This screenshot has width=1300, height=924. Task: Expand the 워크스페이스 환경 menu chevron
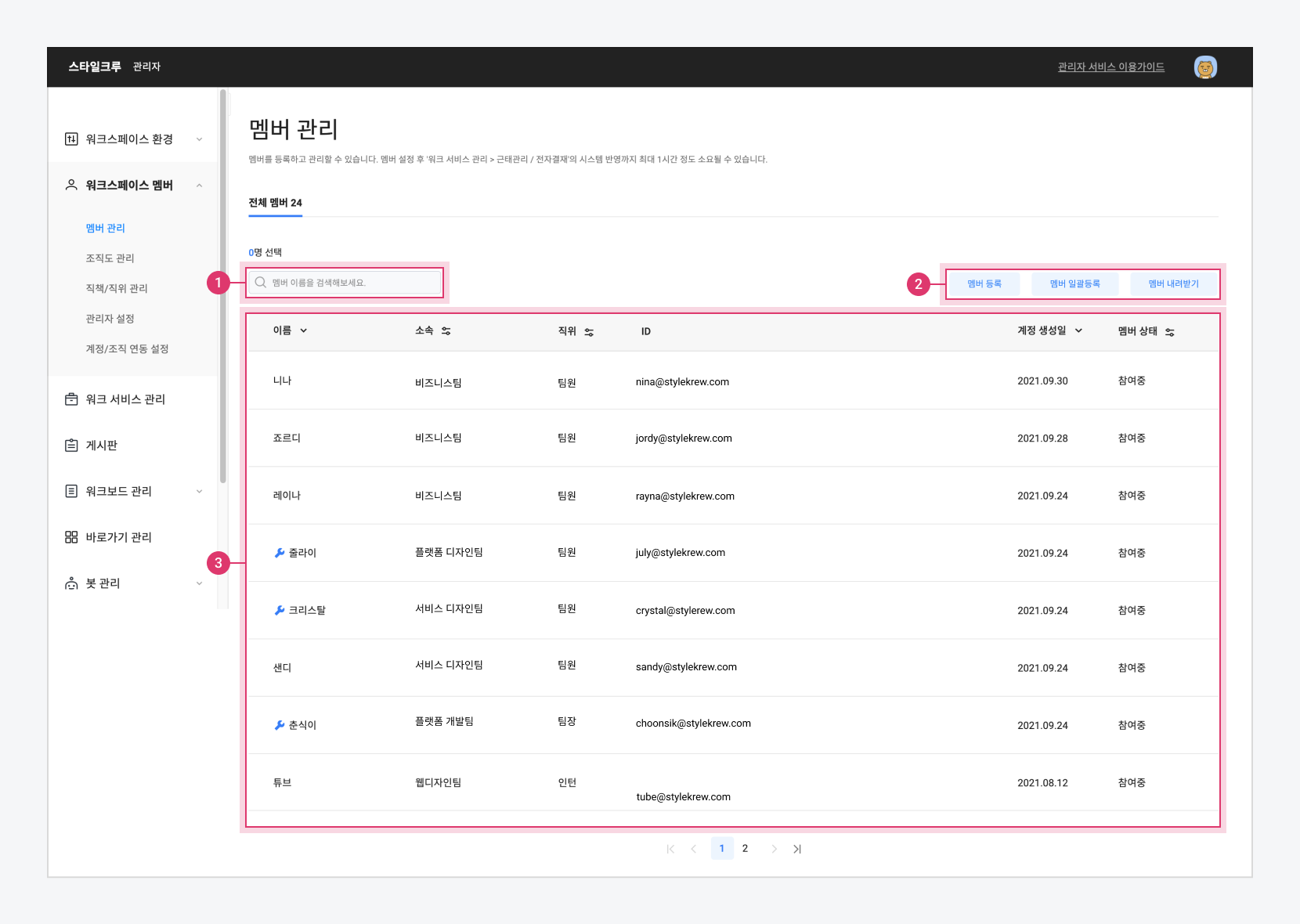[199, 139]
